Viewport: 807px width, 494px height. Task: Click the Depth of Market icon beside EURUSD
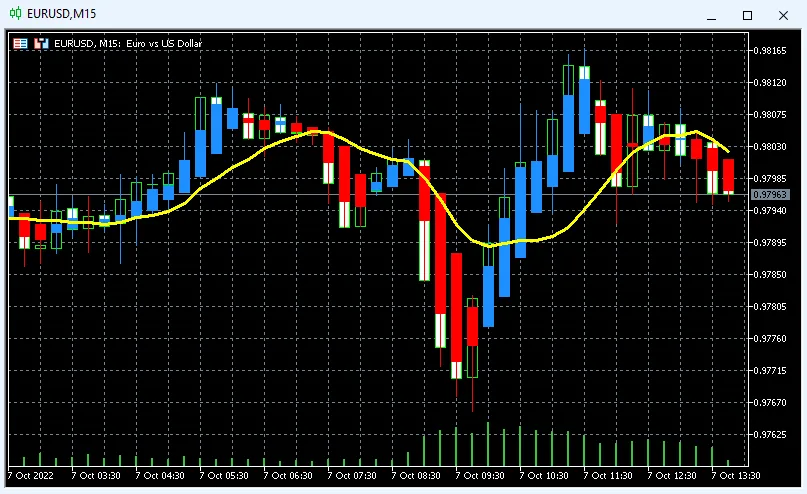41,43
